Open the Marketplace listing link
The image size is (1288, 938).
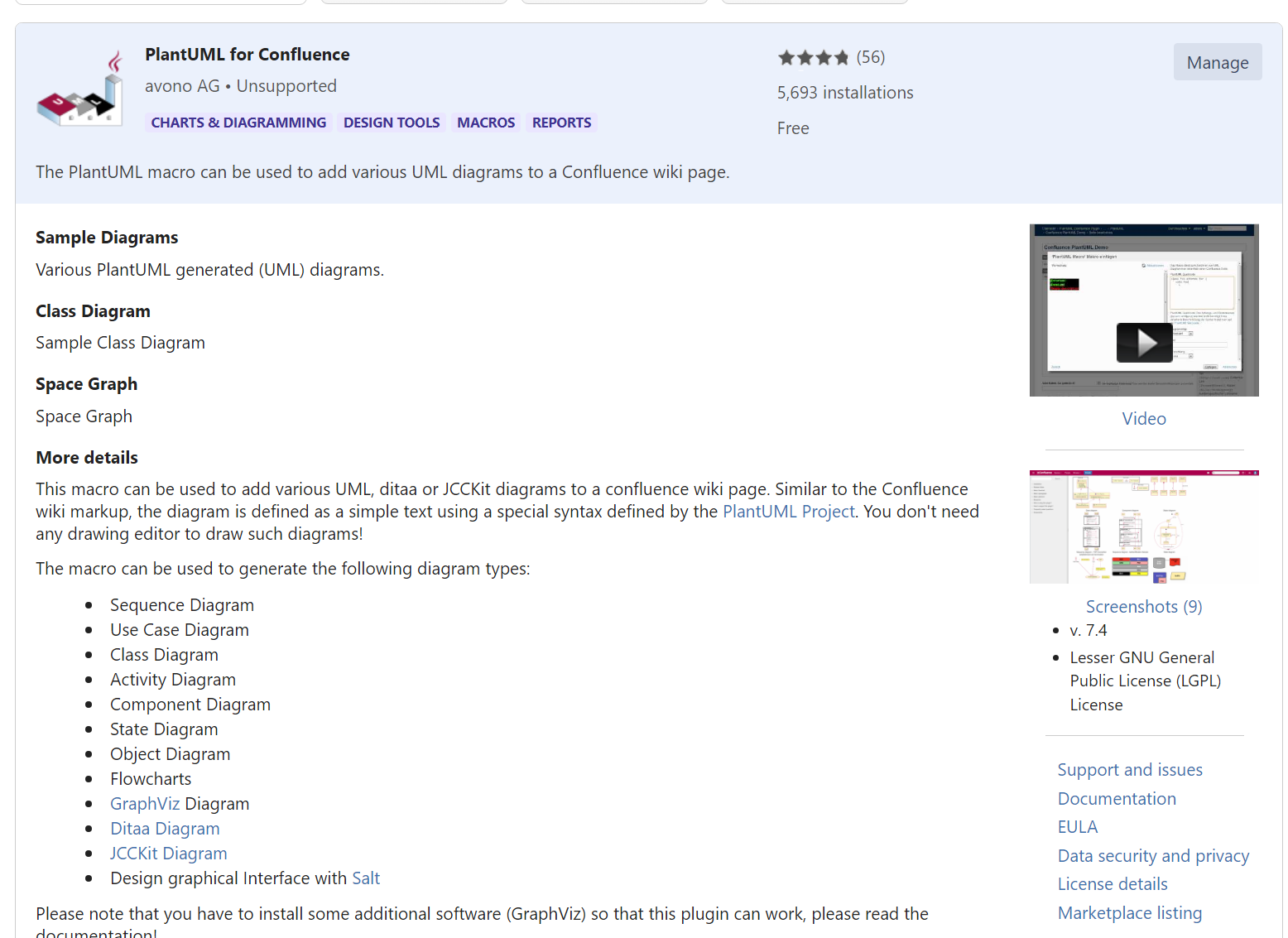pos(1130,913)
